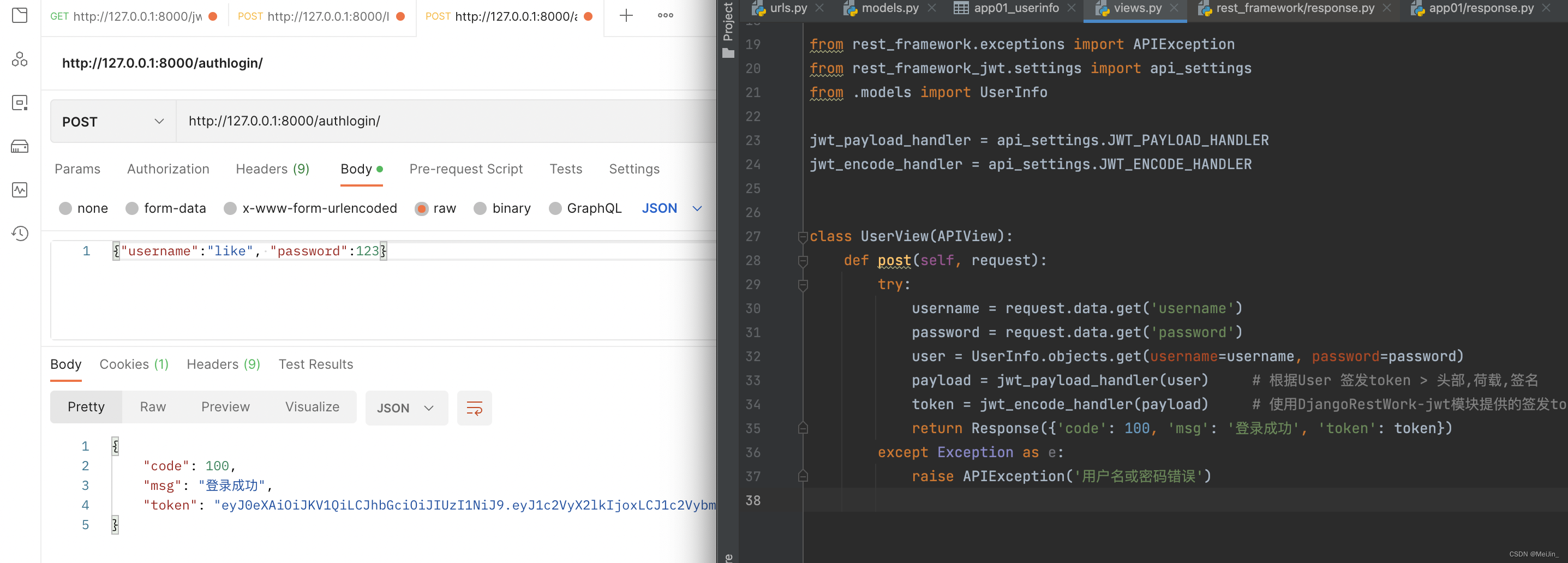This screenshot has width=1568, height=563.
Task: Open the response Headers (9) tab
Action: [x=223, y=364]
